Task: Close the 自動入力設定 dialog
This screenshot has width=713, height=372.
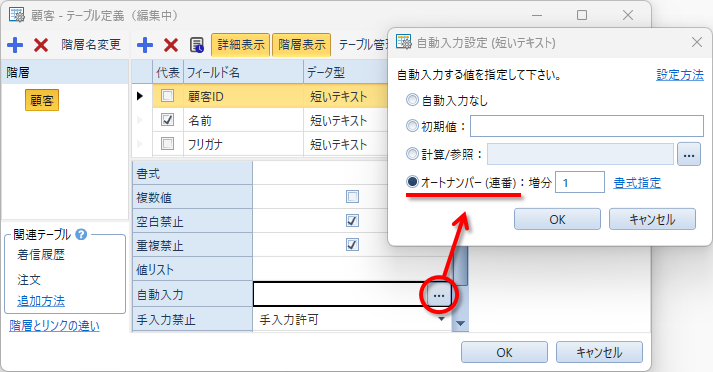Action: tap(697, 42)
